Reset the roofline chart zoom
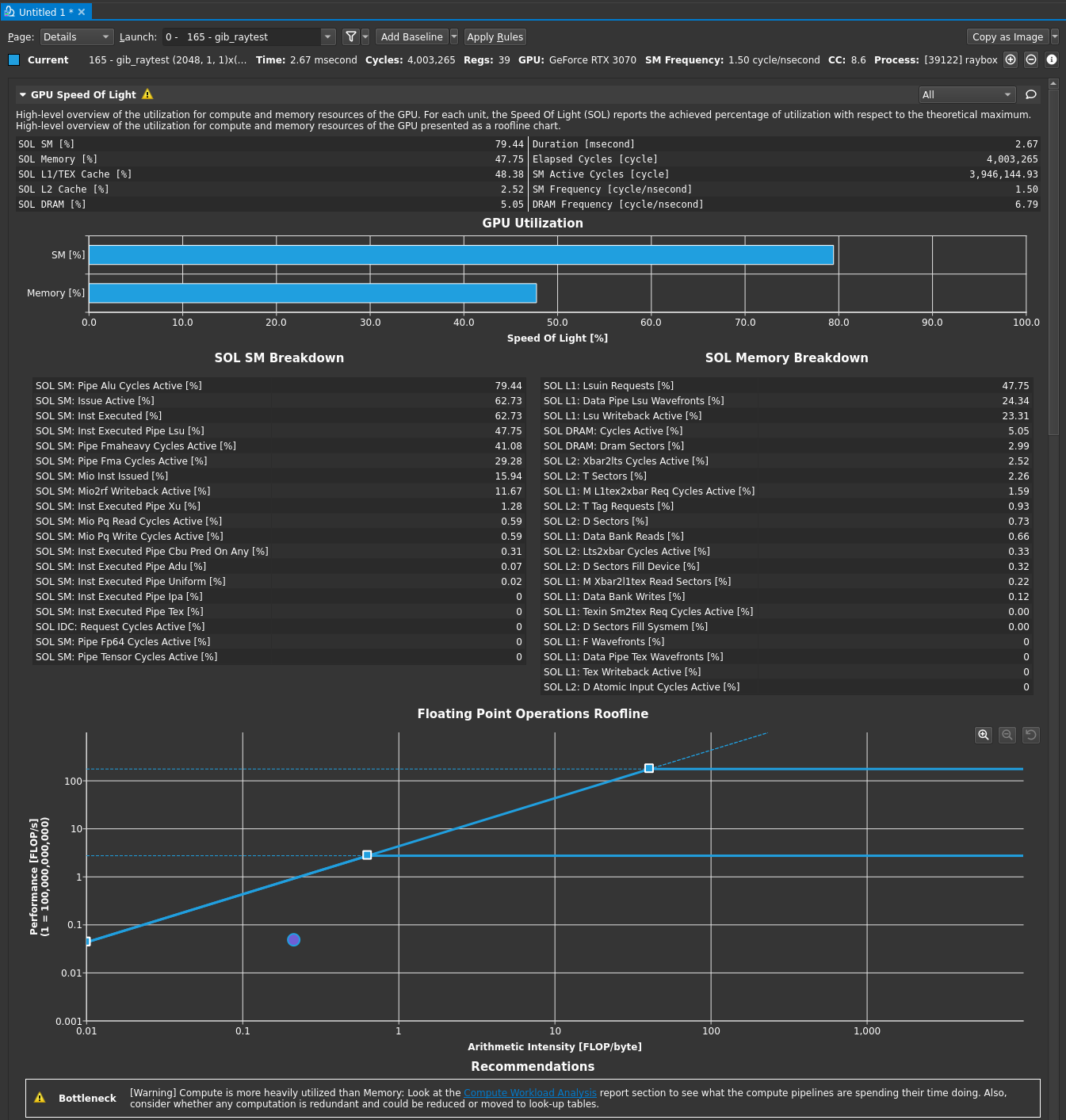The height and width of the screenshot is (1120, 1066). [x=1031, y=735]
